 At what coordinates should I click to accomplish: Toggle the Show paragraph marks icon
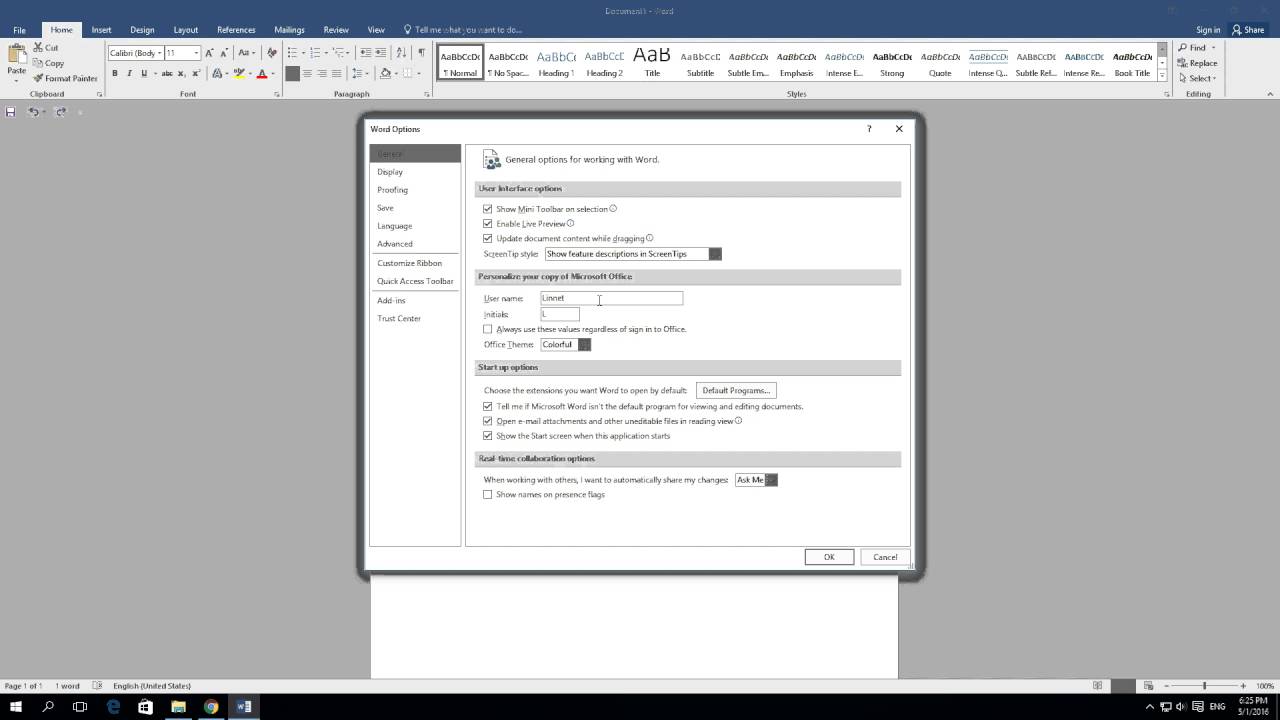click(x=421, y=53)
